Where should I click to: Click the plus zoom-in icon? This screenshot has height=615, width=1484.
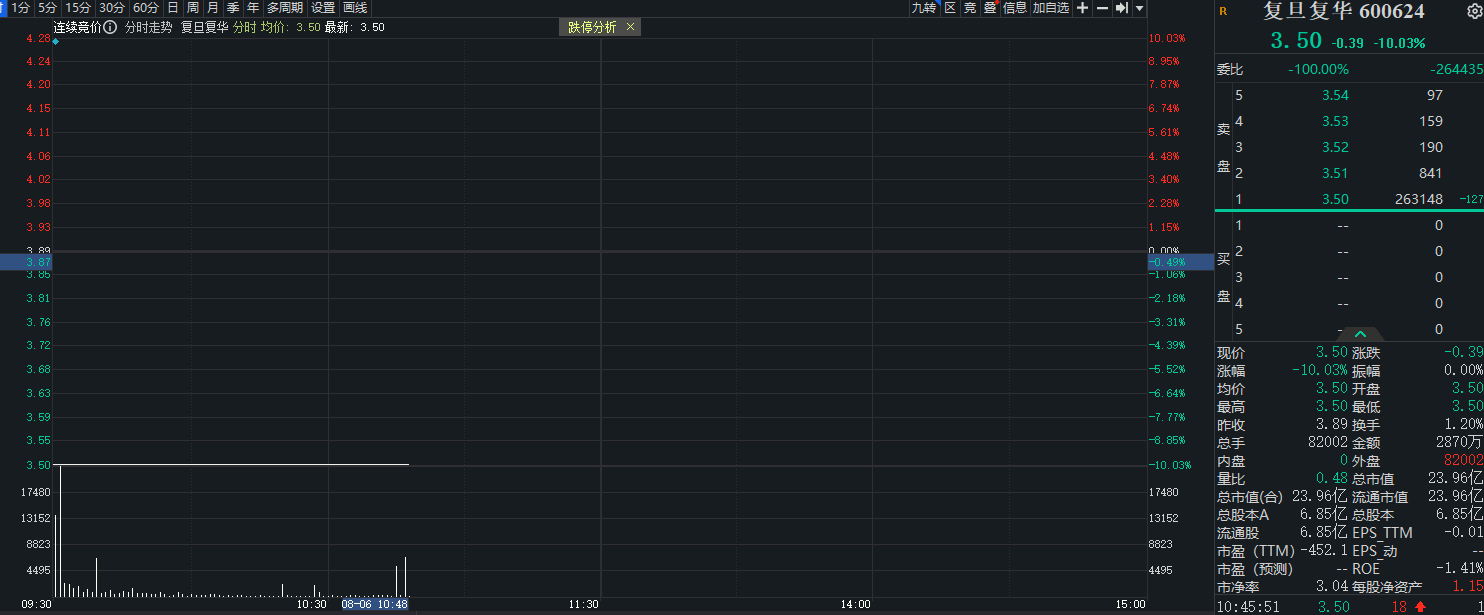click(1082, 8)
